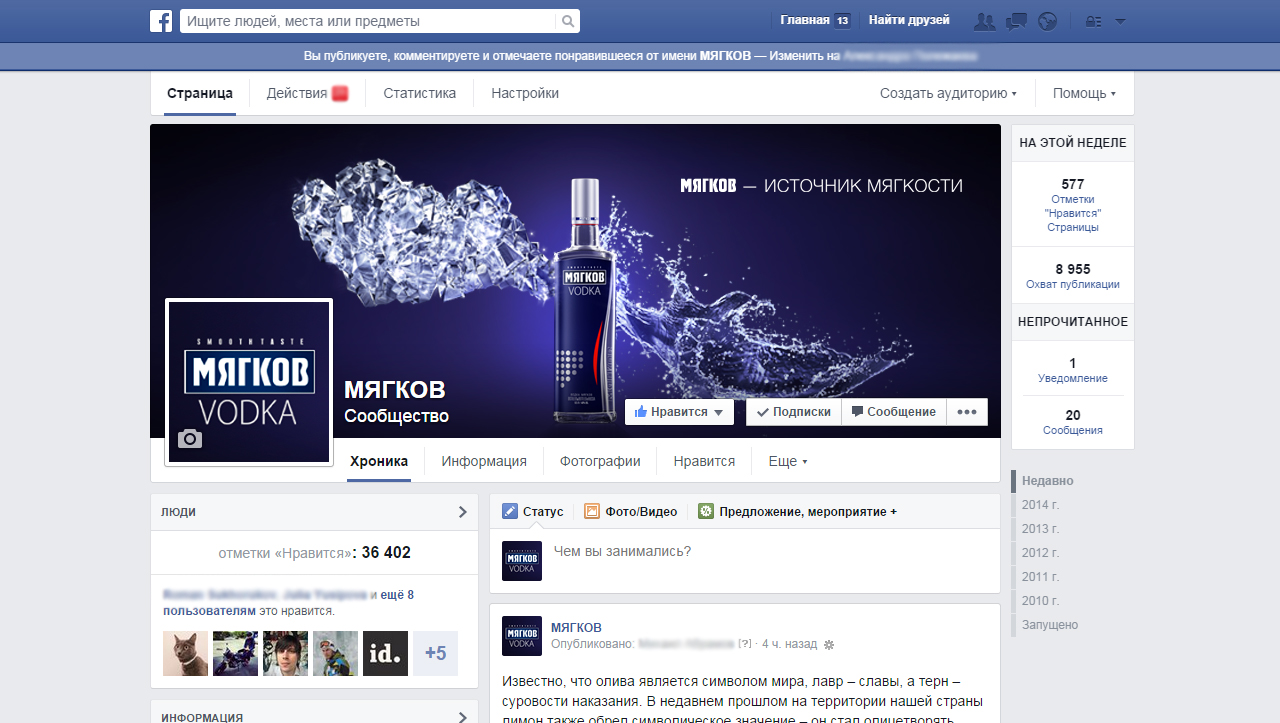This screenshot has width=1280, height=723.
Task: Toggle the Подписки following button
Action: (x=793, y=412)
